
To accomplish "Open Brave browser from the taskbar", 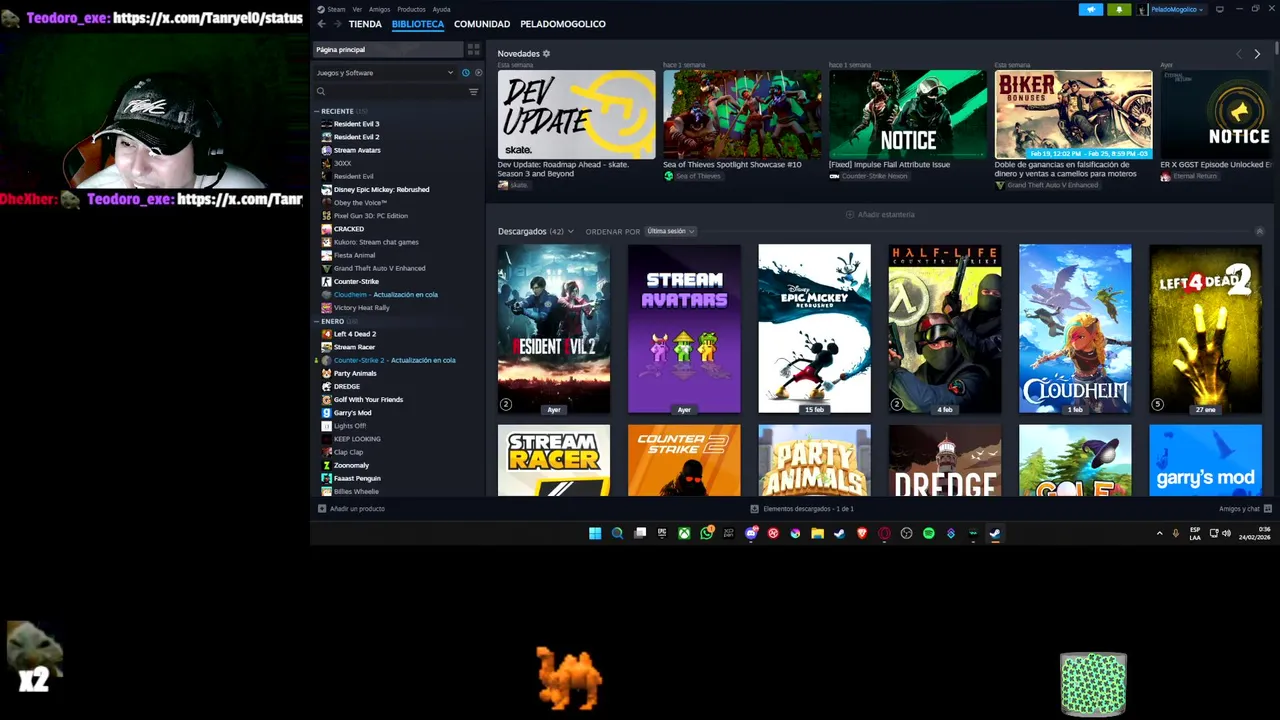I will (862, 533).
